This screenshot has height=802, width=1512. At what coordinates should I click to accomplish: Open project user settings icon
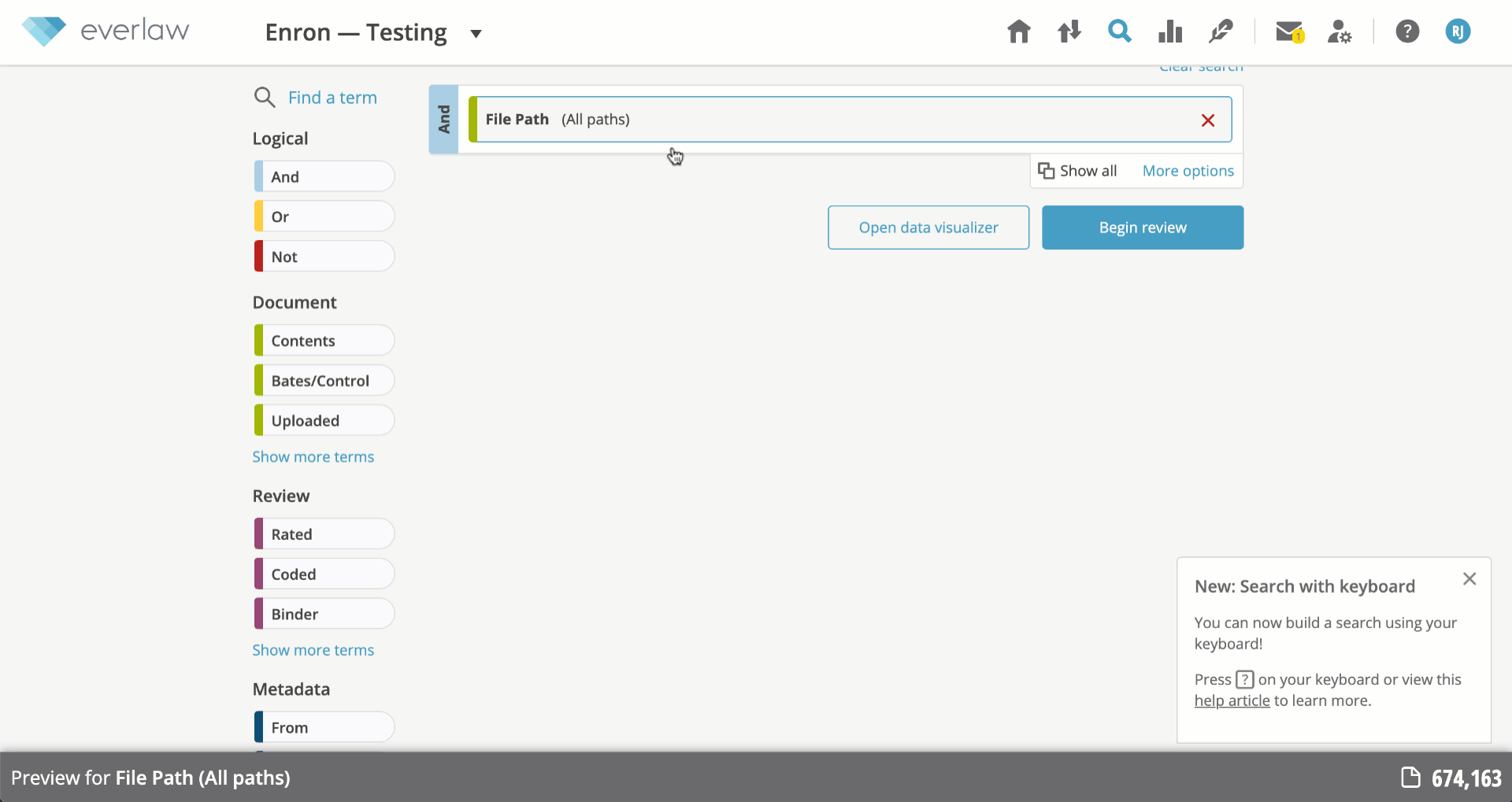point(1340,31)
